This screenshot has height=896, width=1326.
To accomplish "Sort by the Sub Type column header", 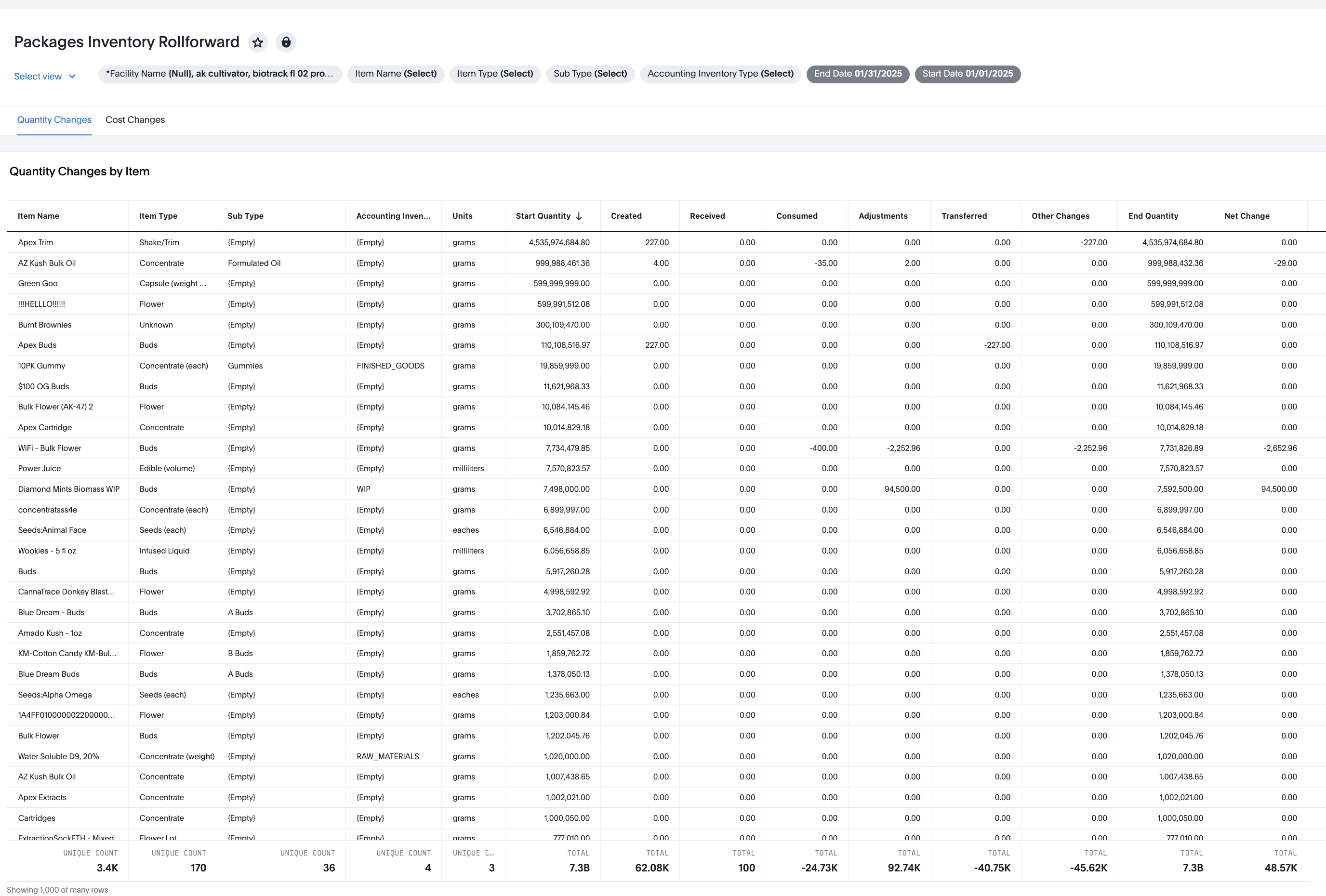I will click(281, 216).
